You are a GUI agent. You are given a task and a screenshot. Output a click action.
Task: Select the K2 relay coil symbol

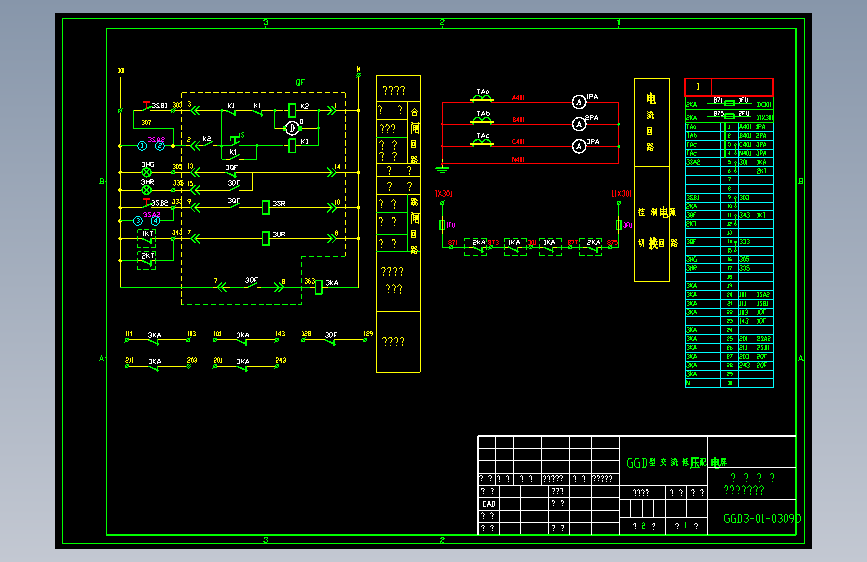pyautogui.click(x=292, y=110)
